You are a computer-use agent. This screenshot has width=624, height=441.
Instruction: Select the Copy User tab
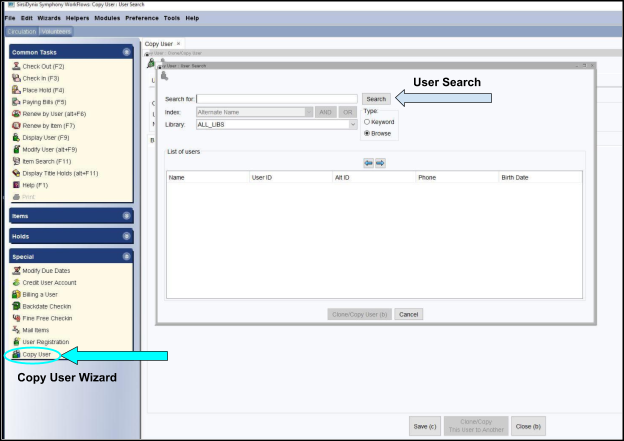pos(159,44)
